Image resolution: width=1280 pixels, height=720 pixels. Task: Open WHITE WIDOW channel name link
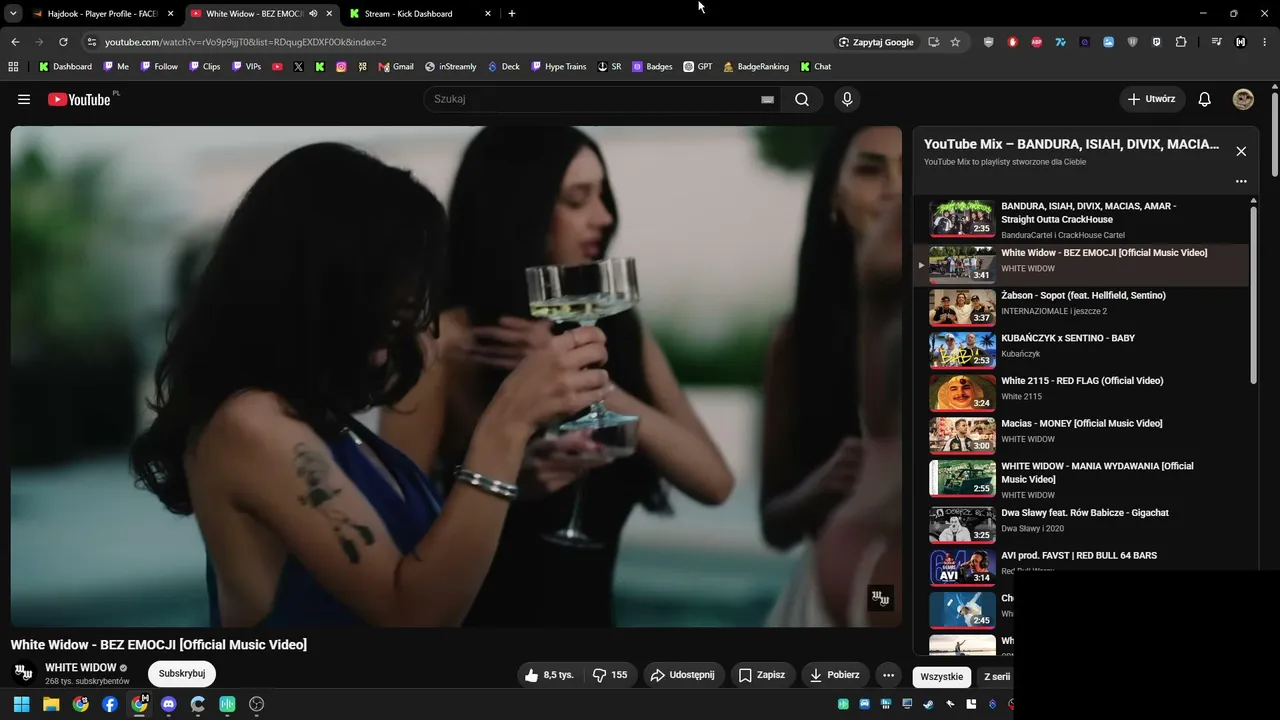coord(81,667)
